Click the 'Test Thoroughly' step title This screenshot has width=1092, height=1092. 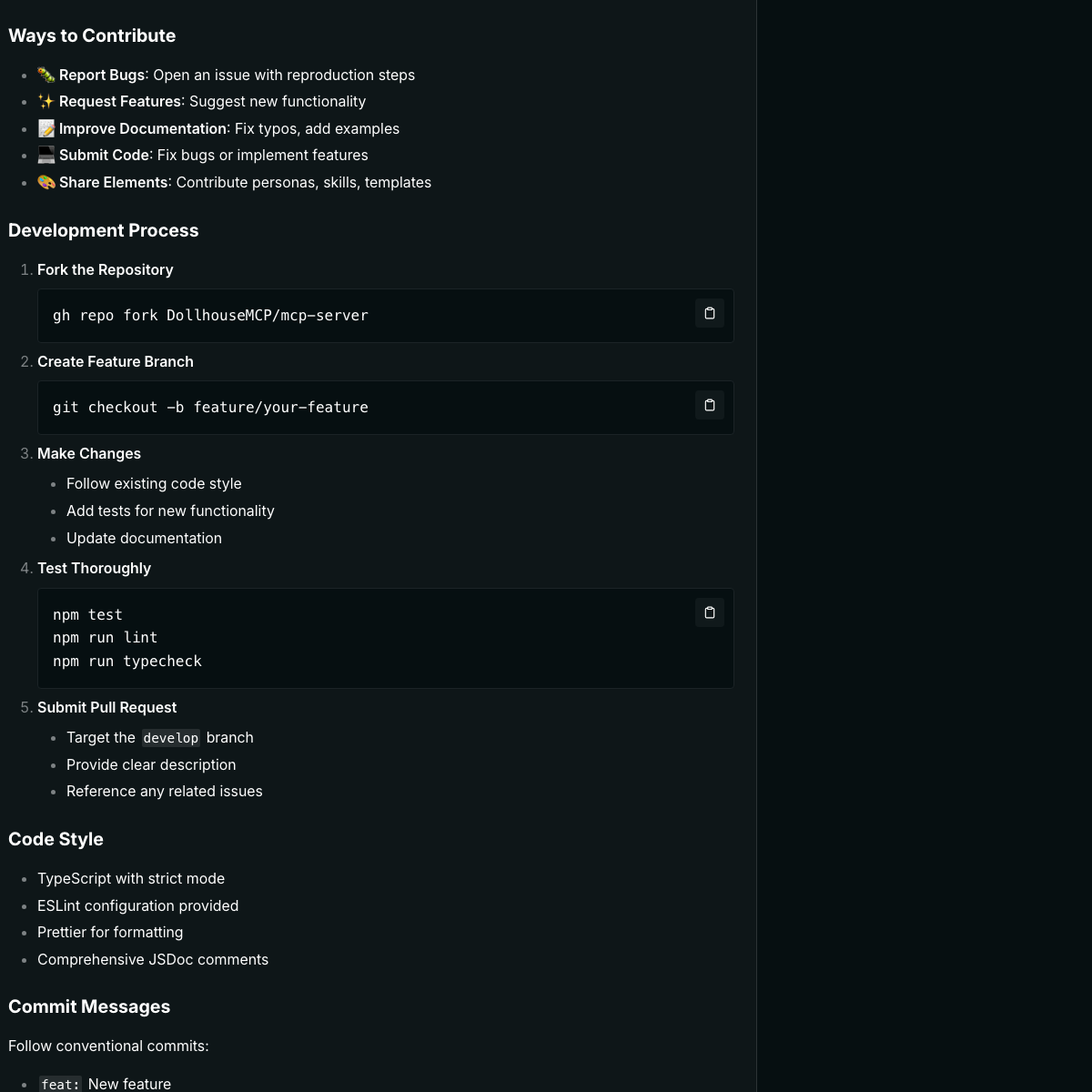pos(94,568)
